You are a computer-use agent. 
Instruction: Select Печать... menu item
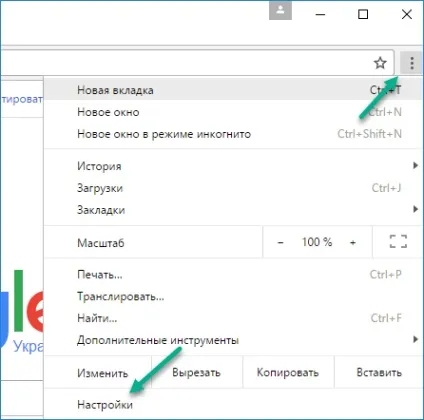[x=233, y=274]
